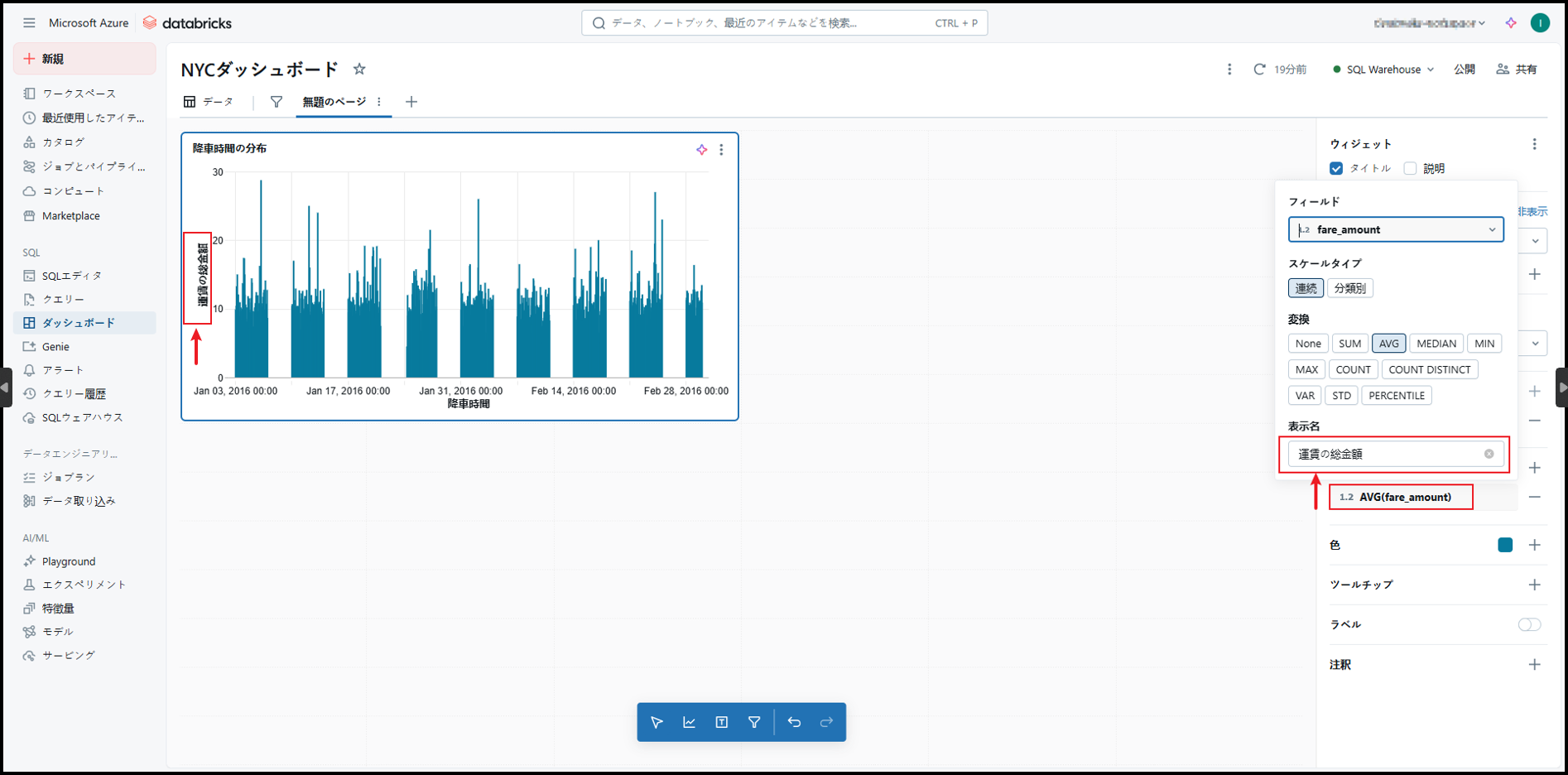This screenshot has height=775, width=1568.
Task: Click the 共有 share button
Action: pos(1517,70)
